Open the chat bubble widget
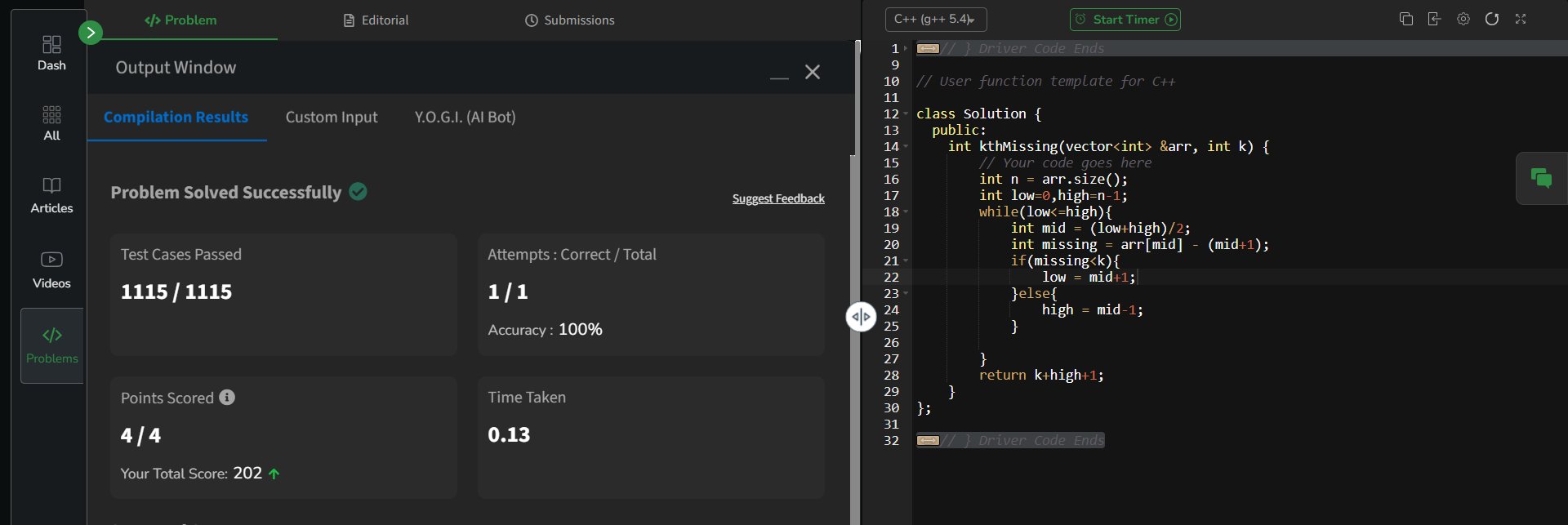Screen dimensions: 1568x525 coord(1541,178)
